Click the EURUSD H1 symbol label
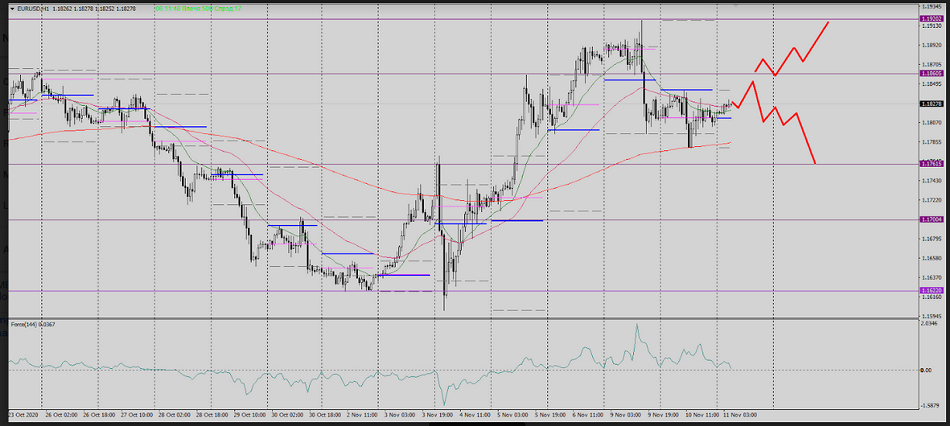The height and width of the screenshot is (426, 950). tap(33, 9)
